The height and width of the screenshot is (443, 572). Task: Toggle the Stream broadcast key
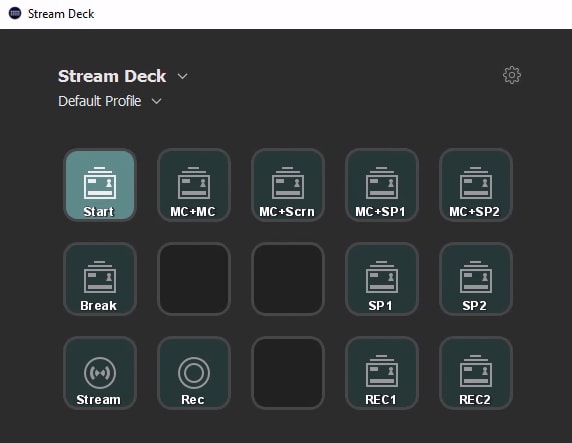[100, 373]
